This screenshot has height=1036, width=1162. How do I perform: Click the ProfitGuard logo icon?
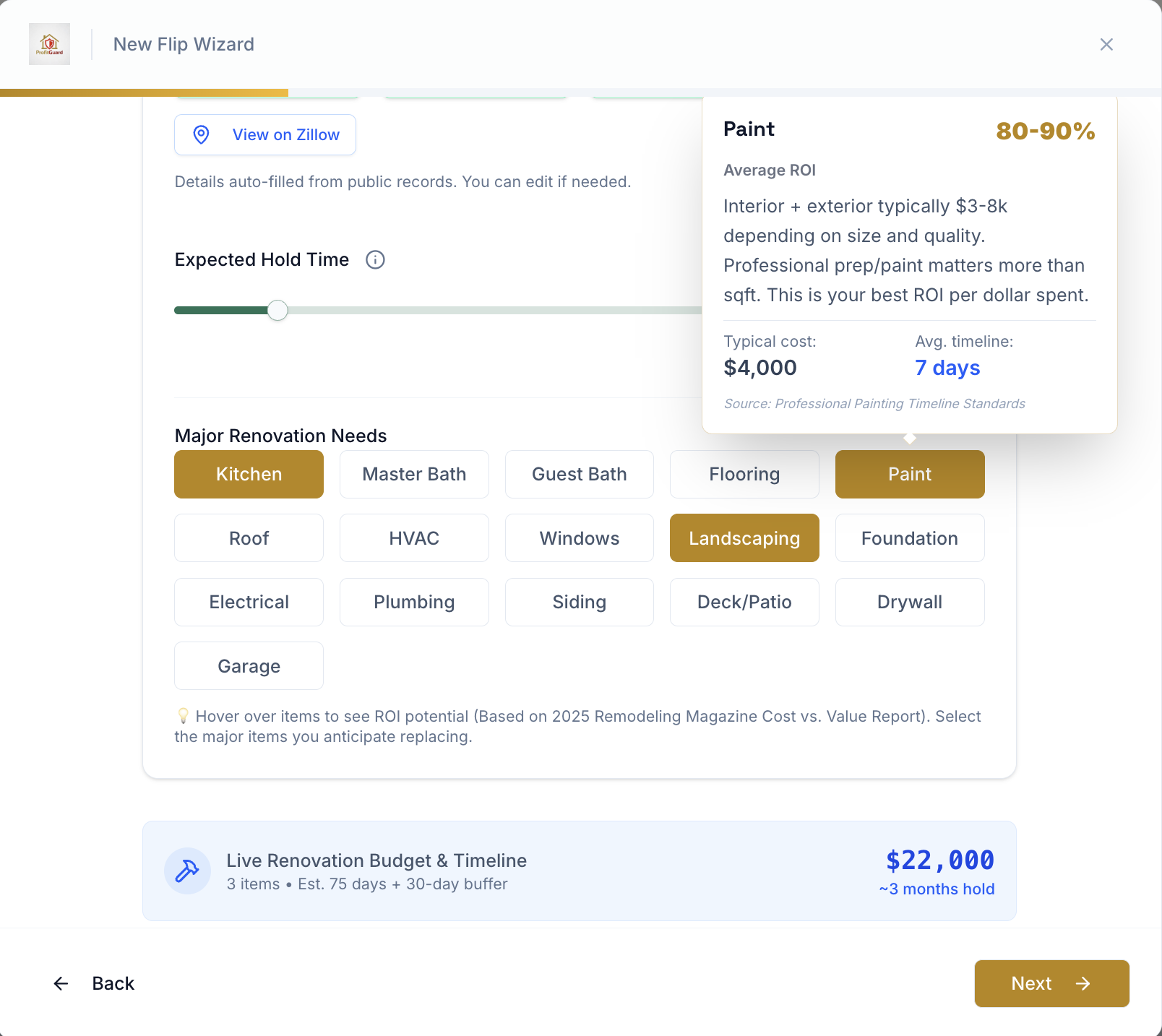(48, 44)
